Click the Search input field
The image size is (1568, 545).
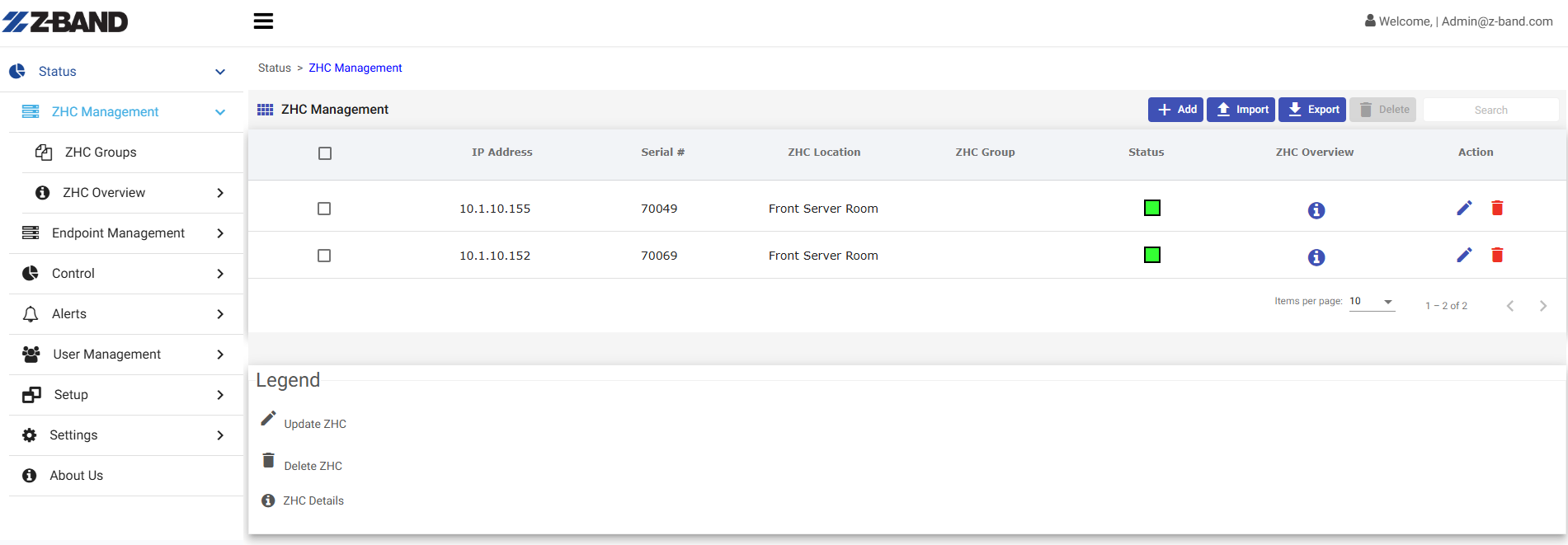tap(1490, 110)
